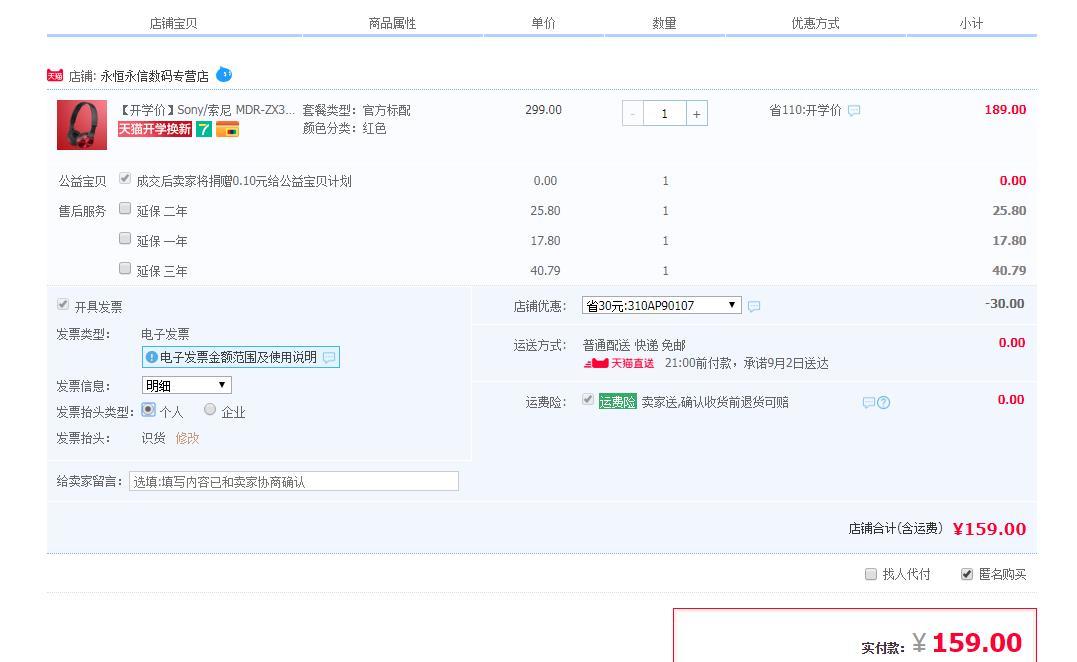Click the 颜色分类: 红色 attribute text

(344, 128)
